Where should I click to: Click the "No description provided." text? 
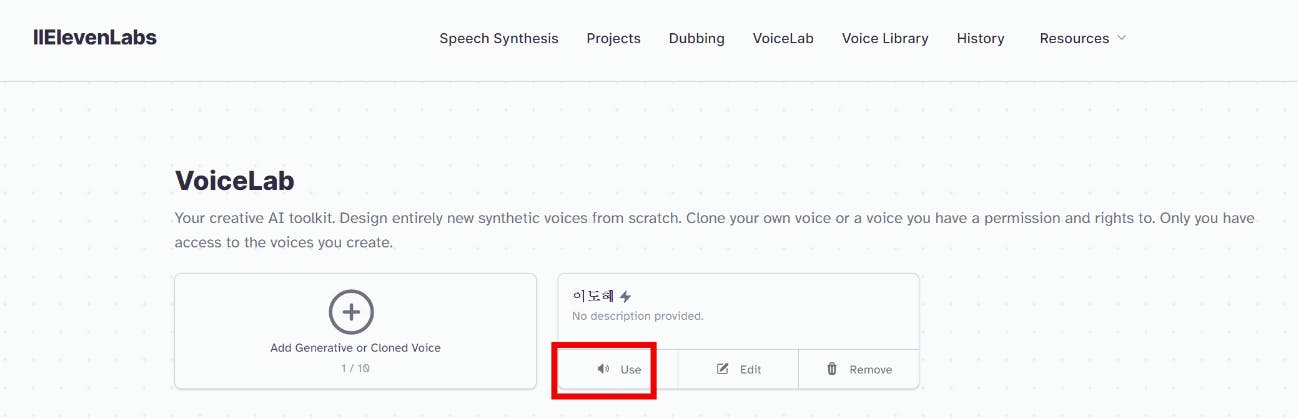(x=637, y=316)
